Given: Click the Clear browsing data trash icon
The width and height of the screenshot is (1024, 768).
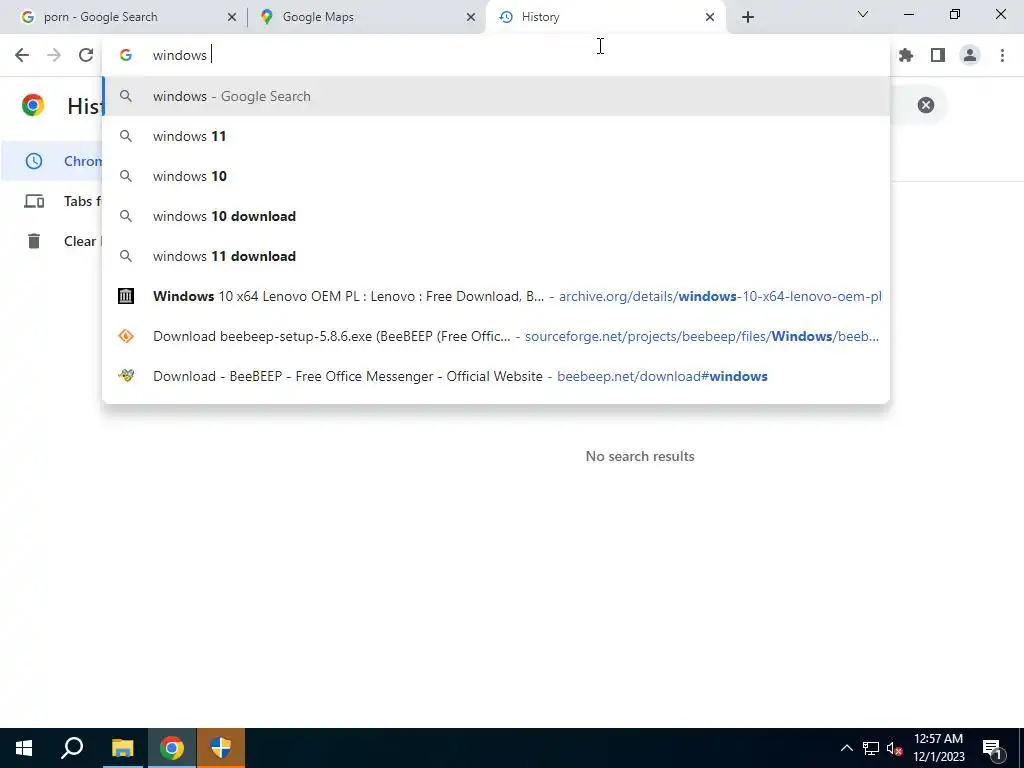Looking at the screenshot, I should tap(34, 241).
